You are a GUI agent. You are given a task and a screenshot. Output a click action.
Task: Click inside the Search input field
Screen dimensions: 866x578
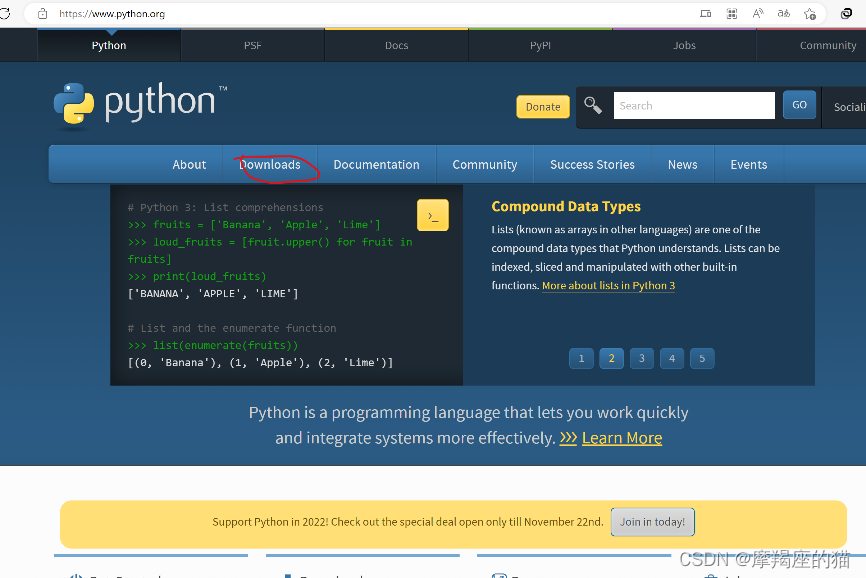(x=694, y=105)
